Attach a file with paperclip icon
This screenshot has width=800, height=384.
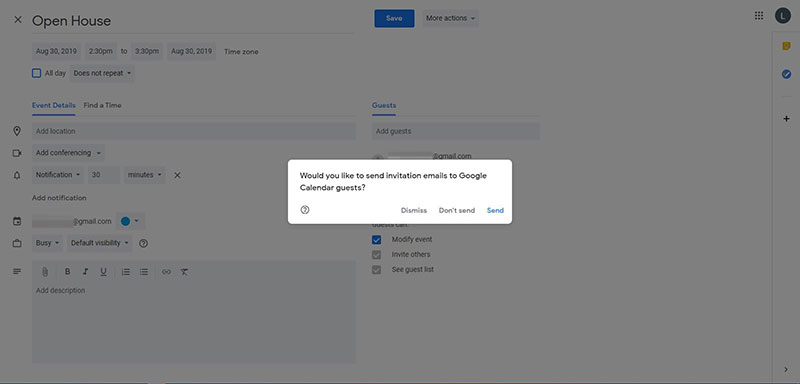[45, 272]
